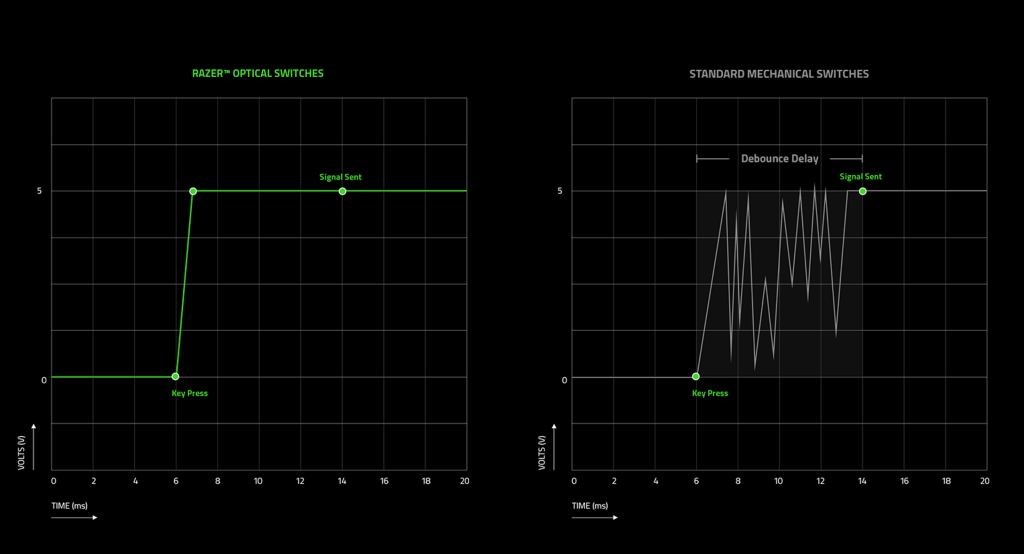This screenshot has width=1024, height=554.
Task: Click x-axis value "20" on mechanical chart
Action: [x=985, y=481]
